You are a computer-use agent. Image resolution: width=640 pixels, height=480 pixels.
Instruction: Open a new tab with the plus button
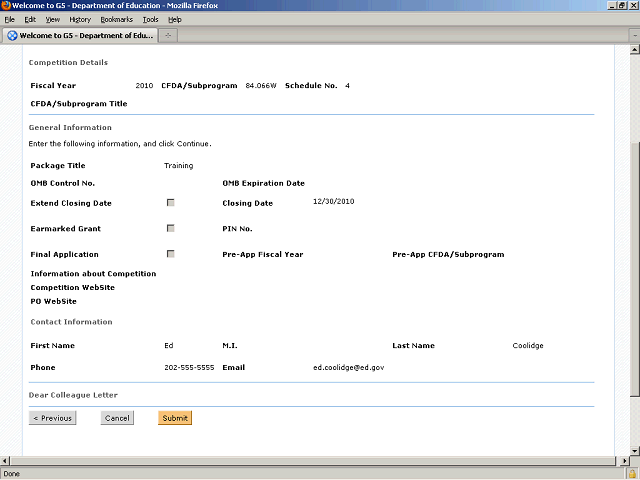[x=168, y=36]
